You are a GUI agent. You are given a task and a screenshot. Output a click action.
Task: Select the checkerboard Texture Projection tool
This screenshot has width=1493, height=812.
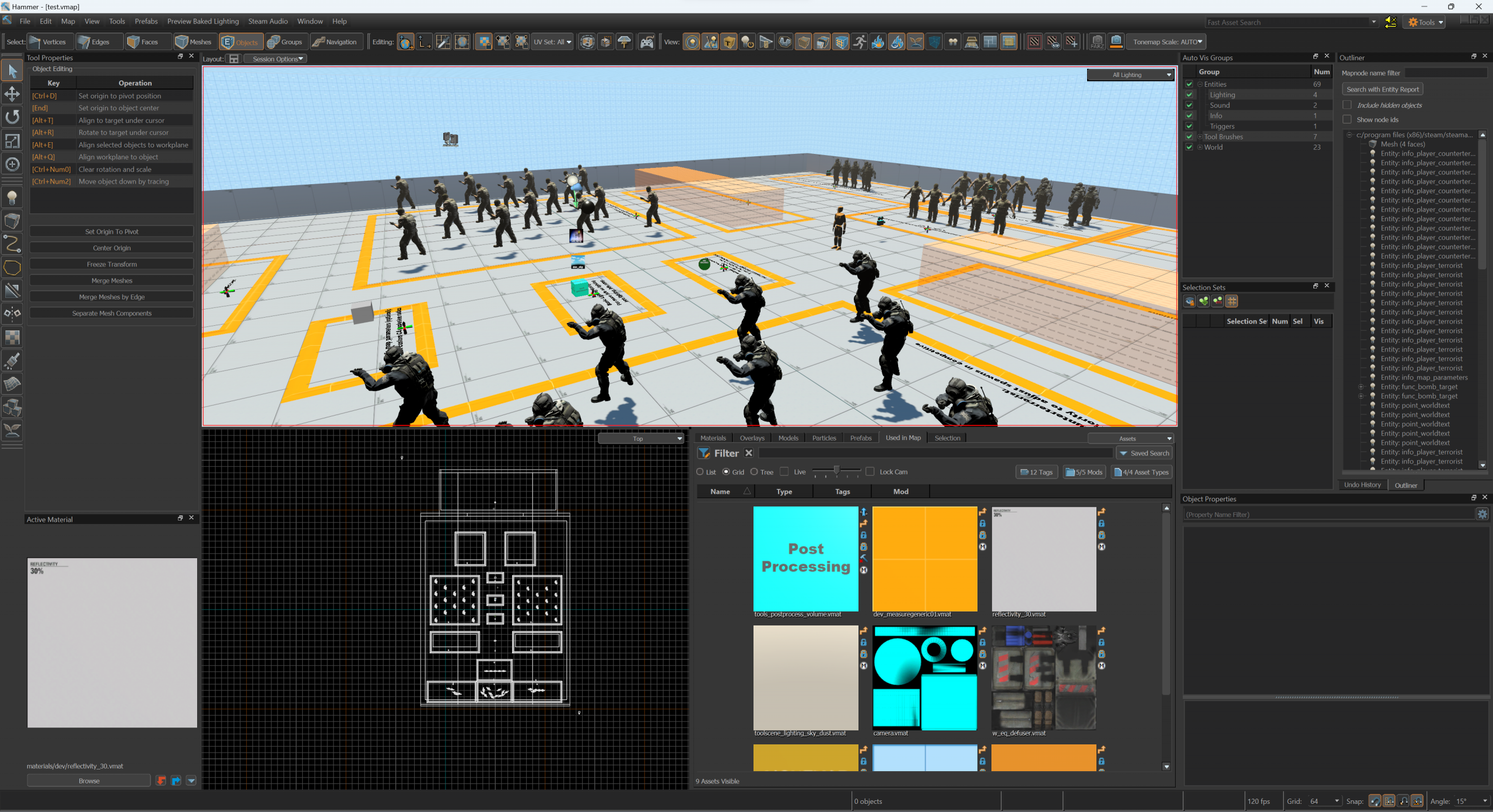12,338
